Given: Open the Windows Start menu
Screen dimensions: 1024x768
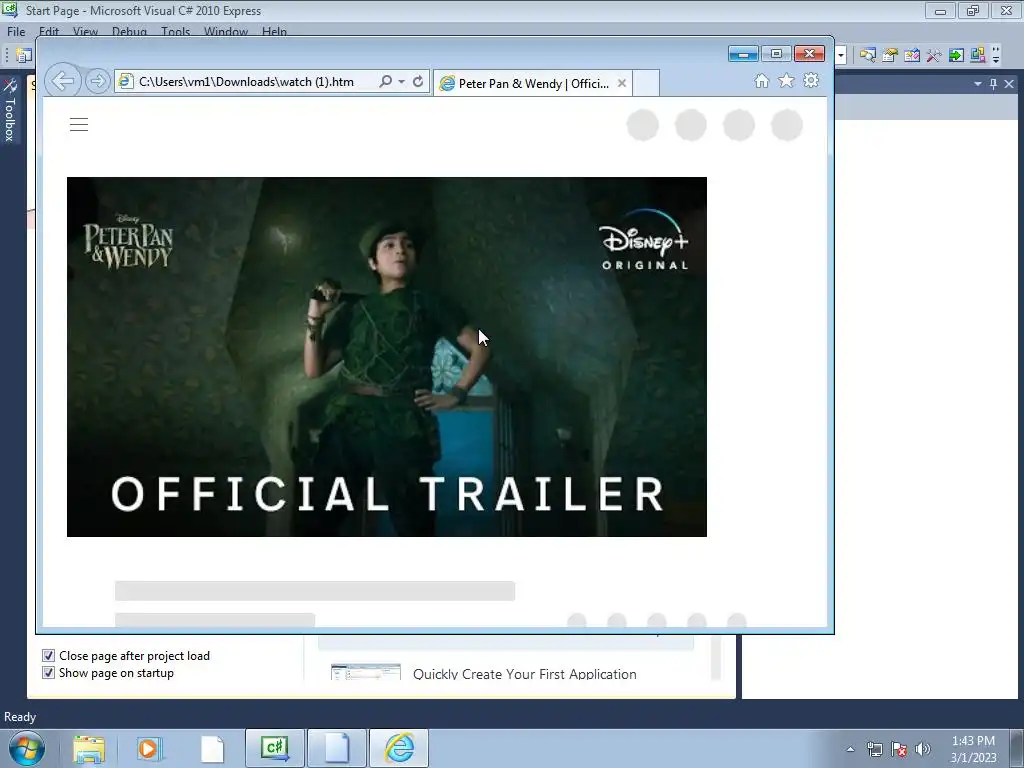Looking at the screenshot, I should 27,748.
